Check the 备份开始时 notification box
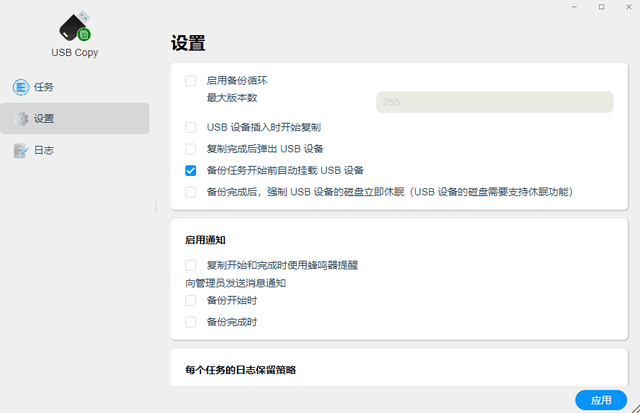 pyautogui.click(x=191, y=301)
